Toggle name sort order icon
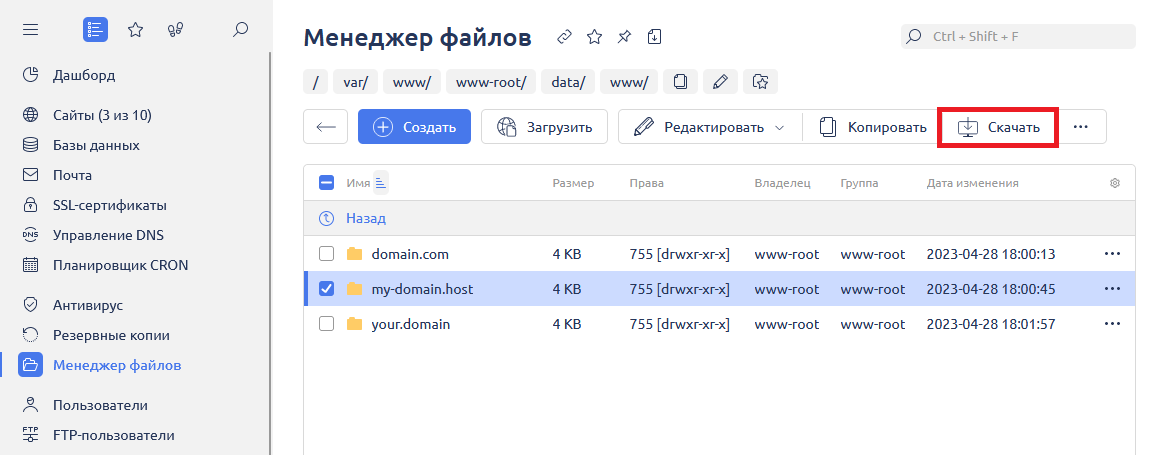The width and height of the screenshot is (1152, 455). coord(381,183)
